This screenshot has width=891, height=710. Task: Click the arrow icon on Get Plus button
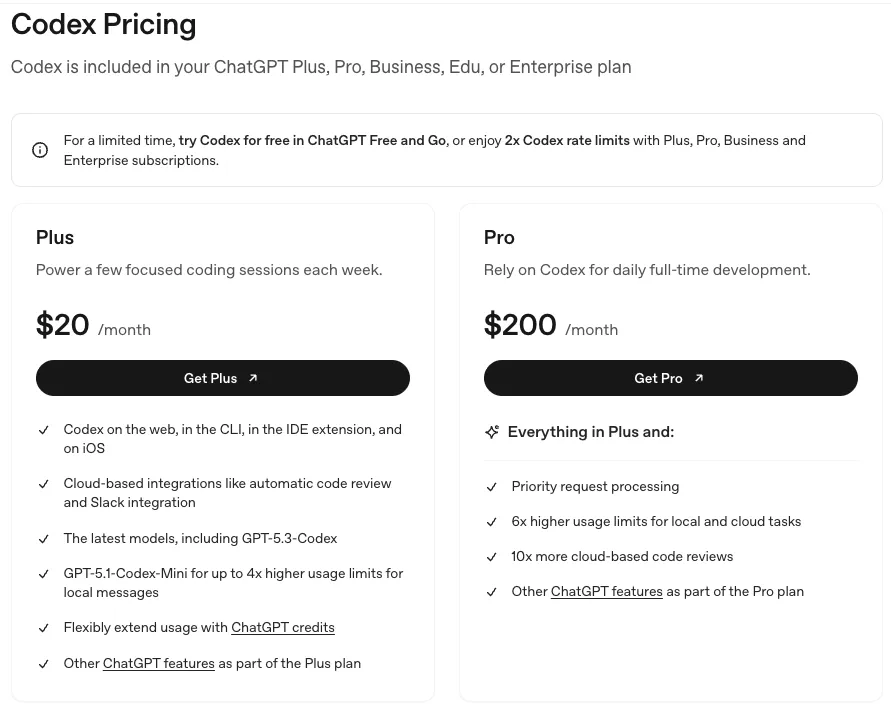click(x=253, y=378)
